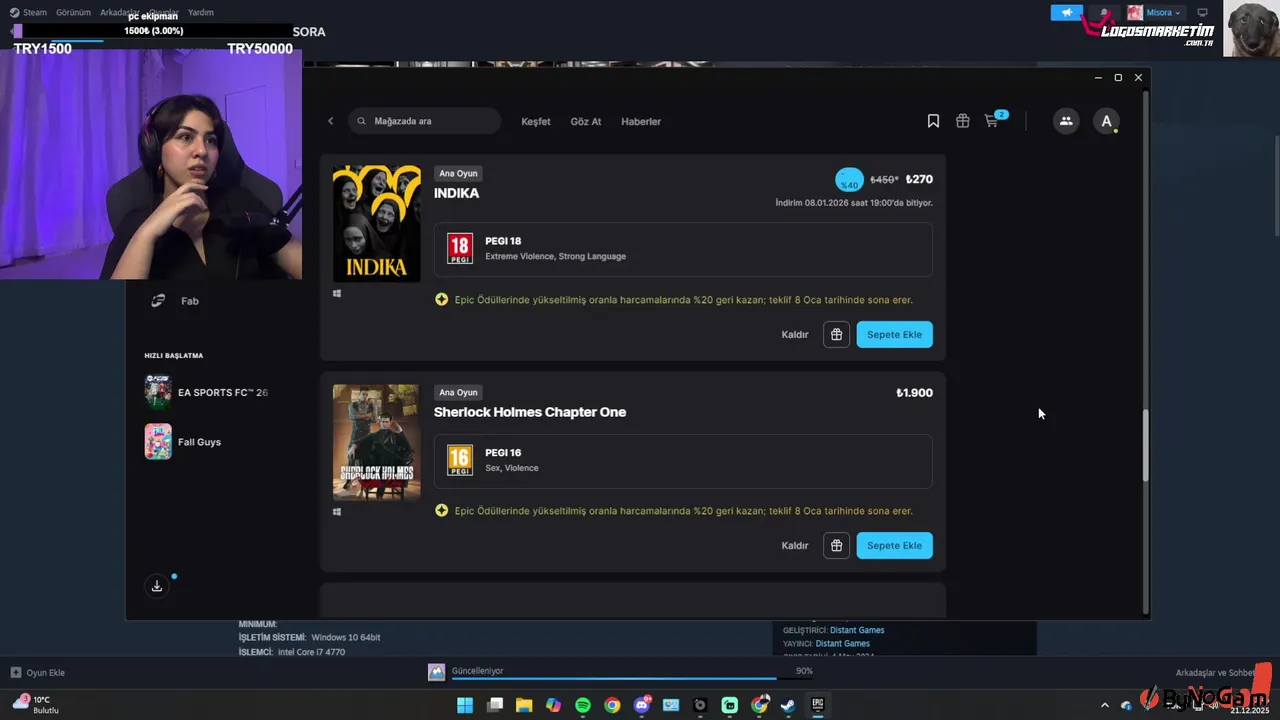Open the account avatar labeled A
The image size is (1280, 720).
[x=1106, y=121]
